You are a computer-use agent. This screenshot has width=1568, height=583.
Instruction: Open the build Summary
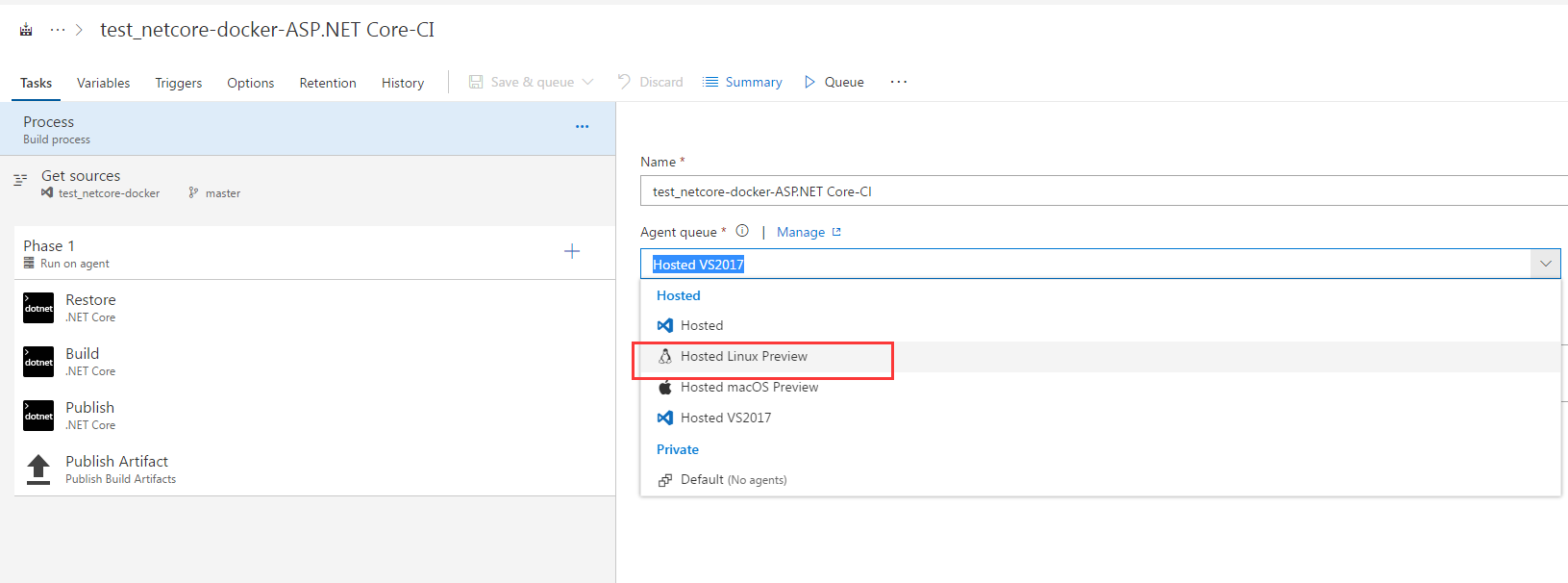[x=743, y=82]
